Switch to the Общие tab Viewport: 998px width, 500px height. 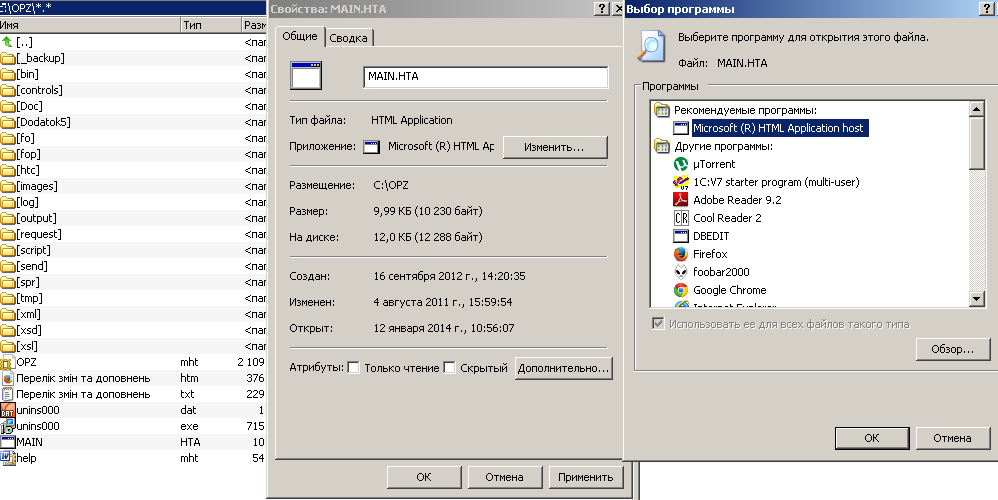click(299, 36)
